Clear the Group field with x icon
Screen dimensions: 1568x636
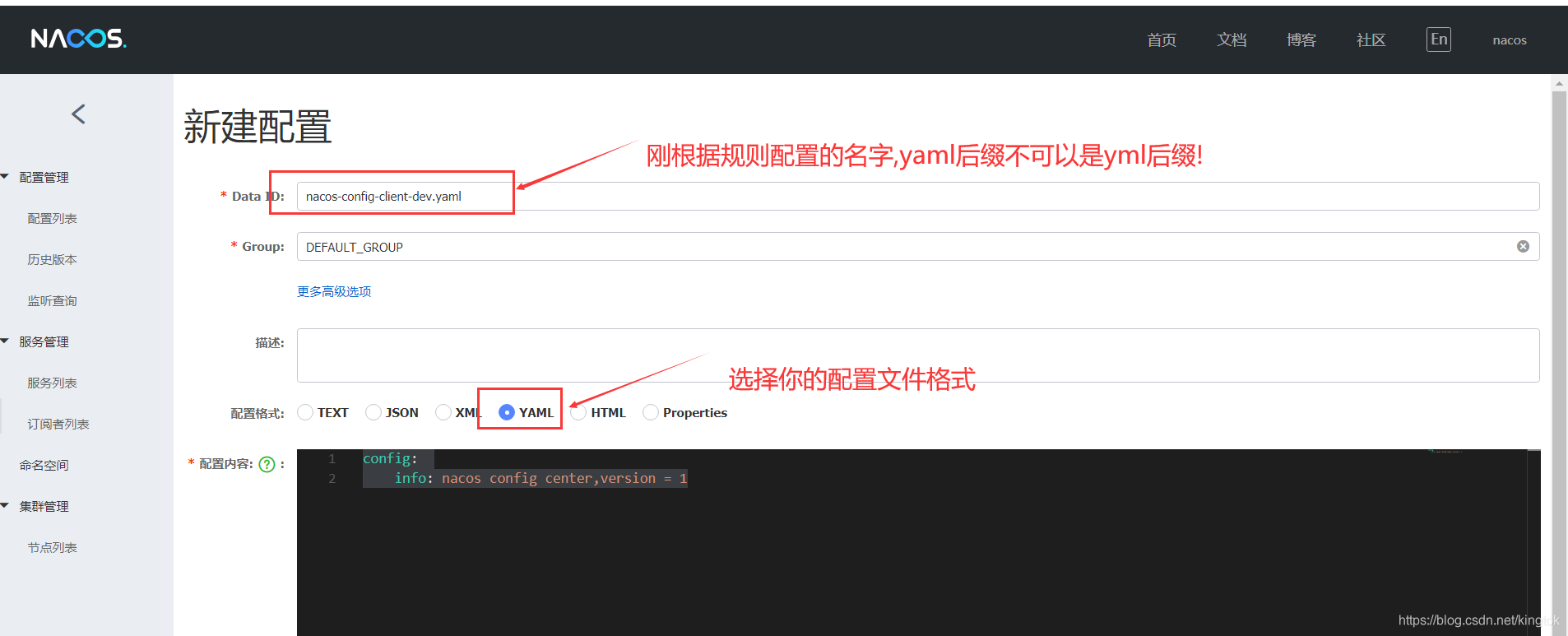1523,247
